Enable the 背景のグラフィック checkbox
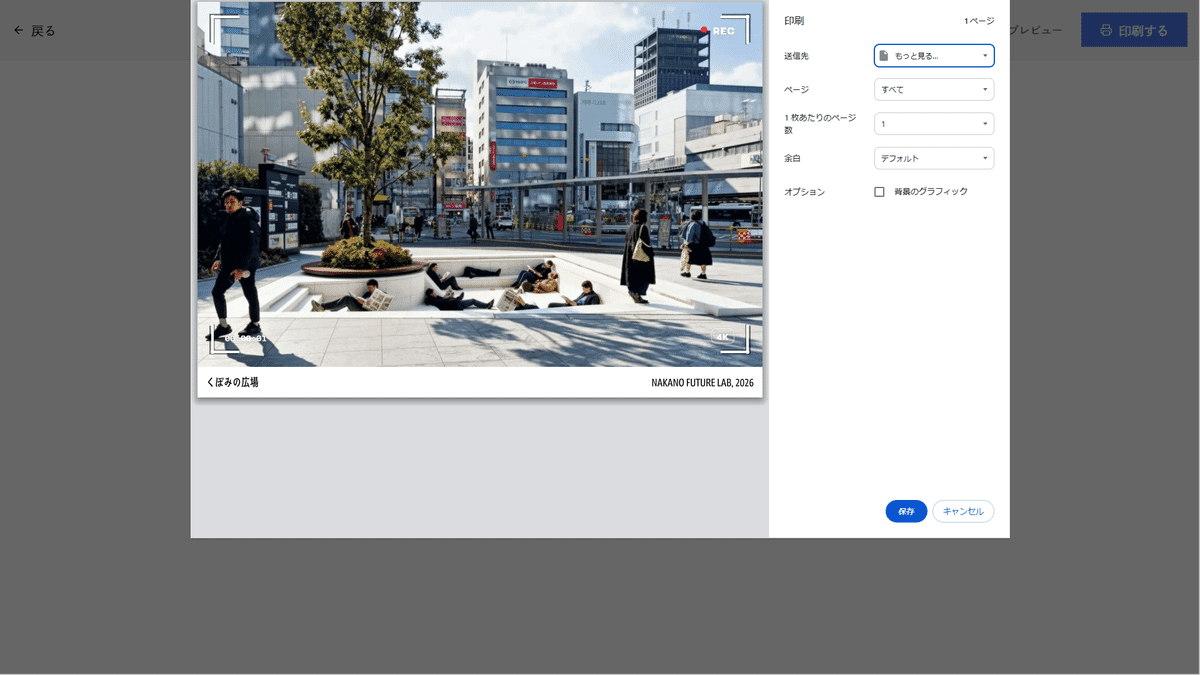The image size is (1200, 675). [x=880, y=192]
